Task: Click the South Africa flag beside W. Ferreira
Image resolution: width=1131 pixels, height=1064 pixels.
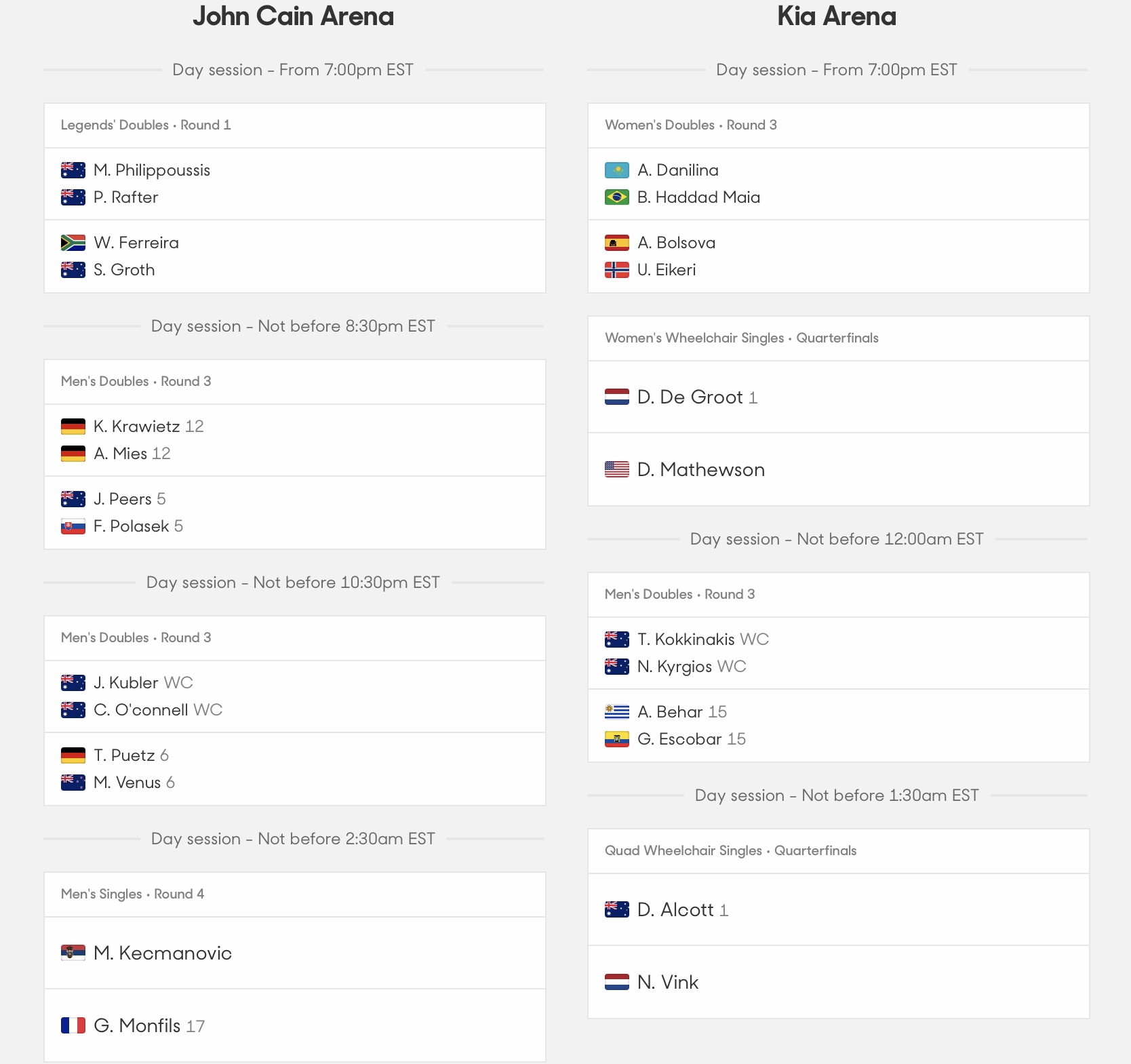Action: (73, 243)
